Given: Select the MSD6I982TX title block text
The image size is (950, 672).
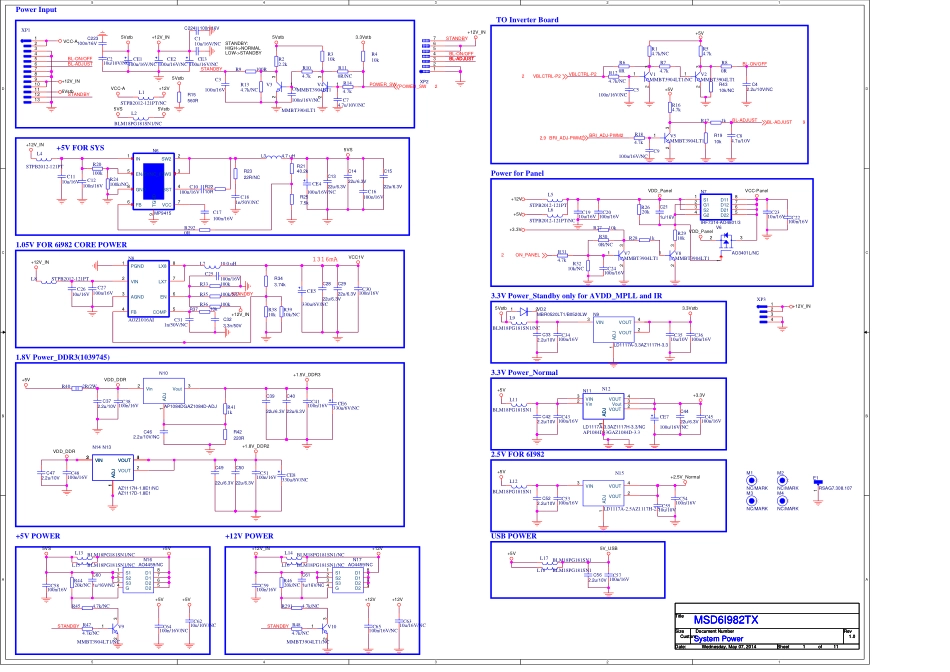Looking at the screenshot, I should pos(727,620).
